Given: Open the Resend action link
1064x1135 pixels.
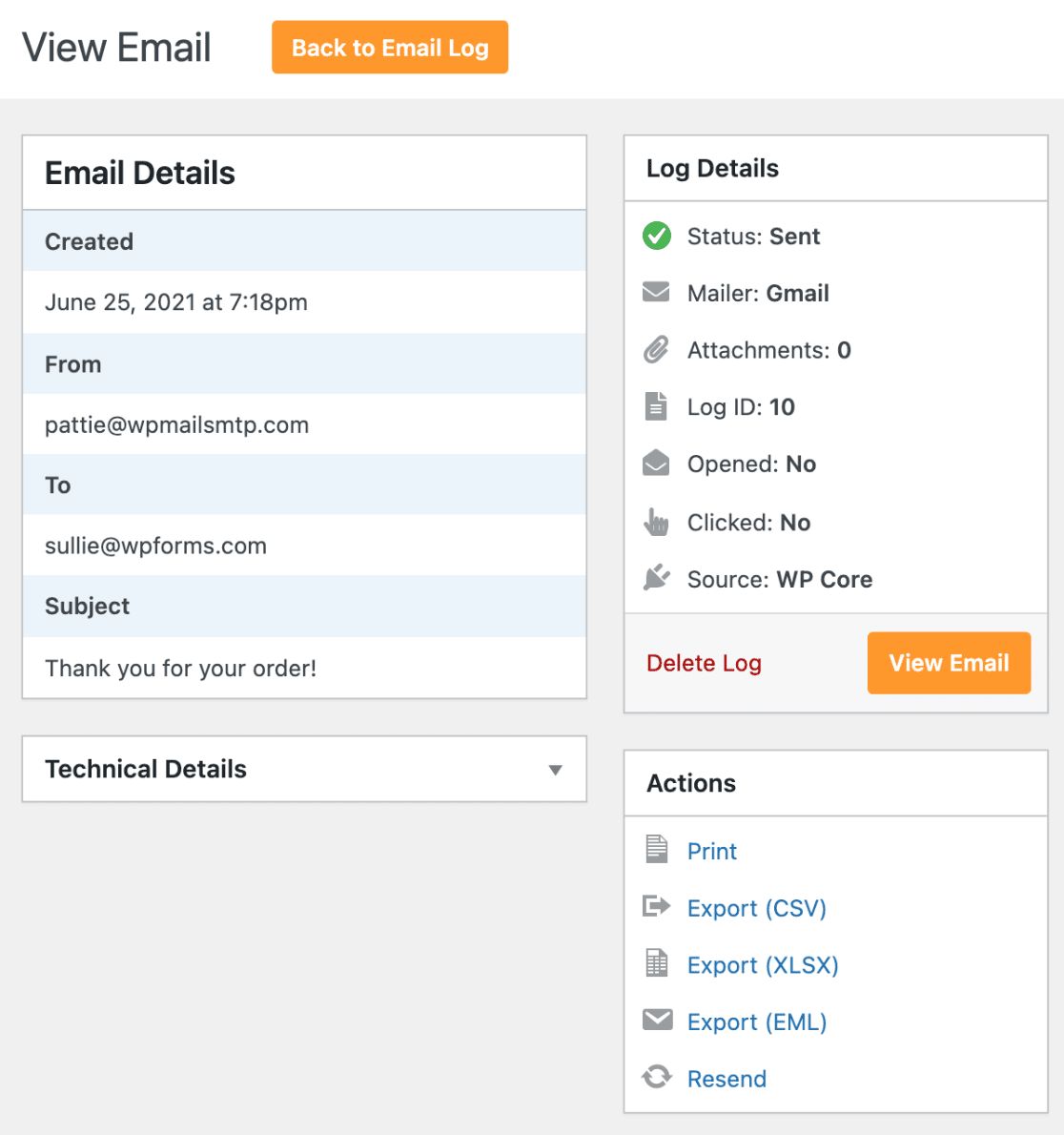Looking at the screenshot, I should pos(726,1078).
